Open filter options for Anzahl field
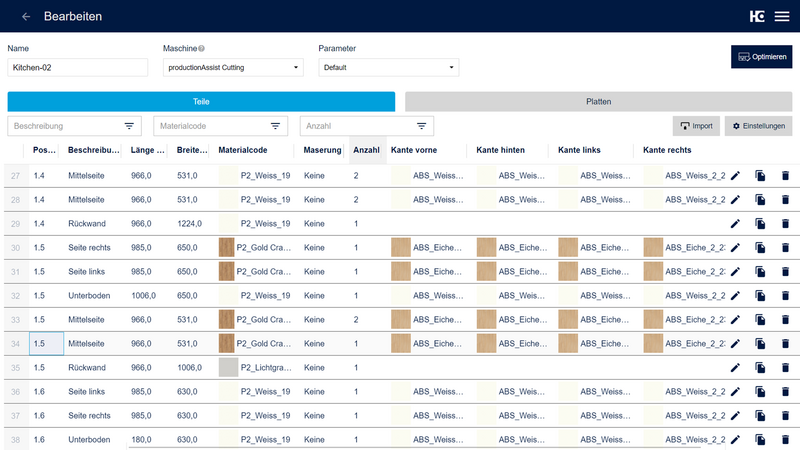Screen dimensions: 800x450 coord(422,126)
